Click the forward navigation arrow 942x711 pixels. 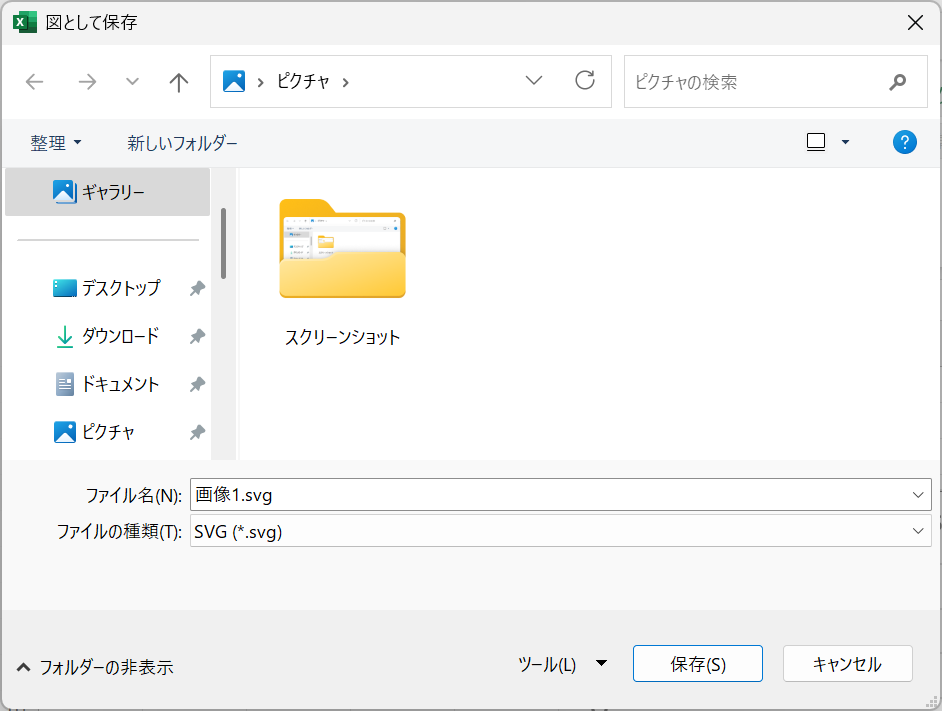click(87, 82)
